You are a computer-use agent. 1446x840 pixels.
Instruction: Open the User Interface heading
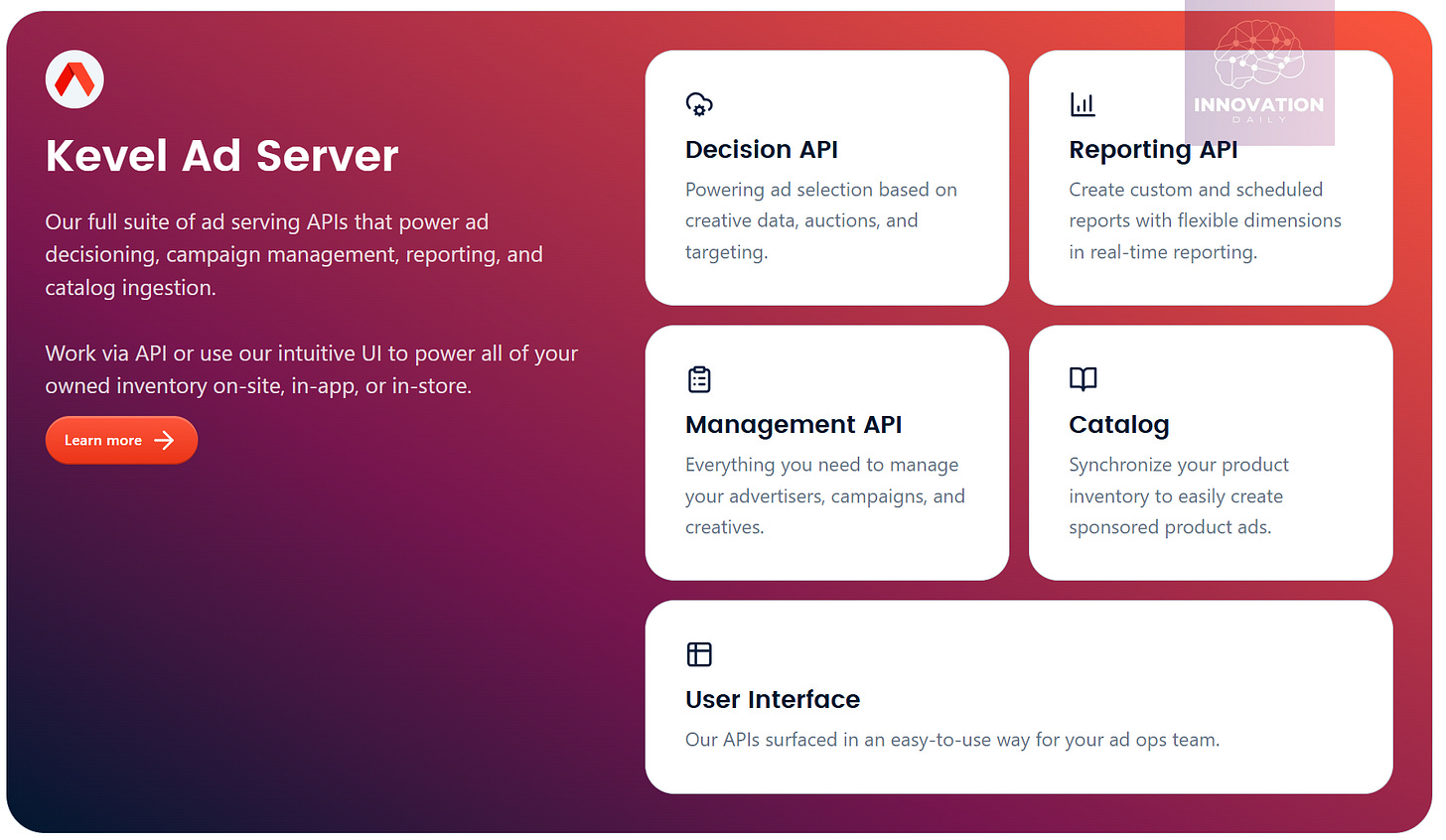773,700
